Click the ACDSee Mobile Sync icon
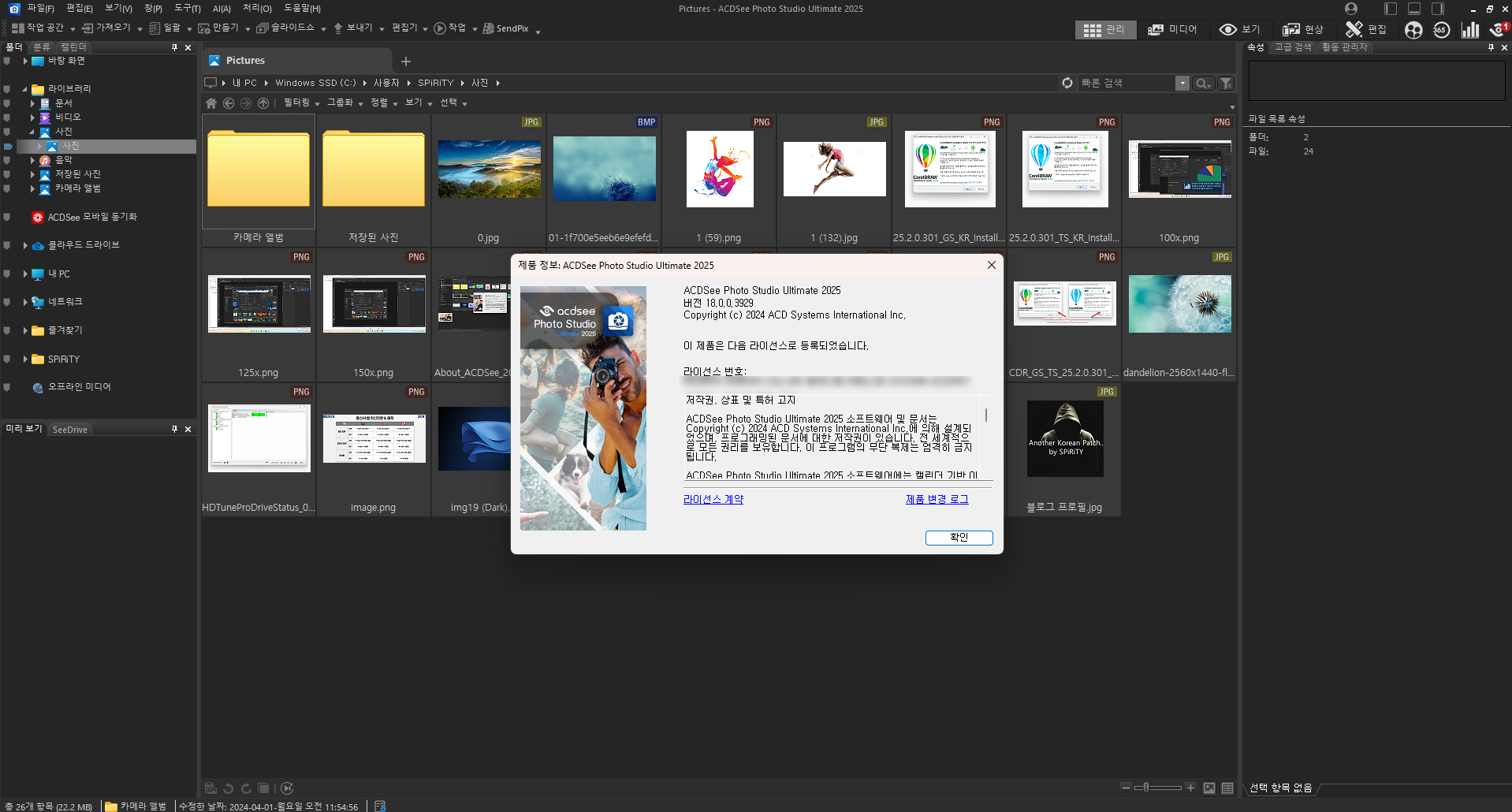Viewport: 1512px width, 812px height. [x=37, y=217]
